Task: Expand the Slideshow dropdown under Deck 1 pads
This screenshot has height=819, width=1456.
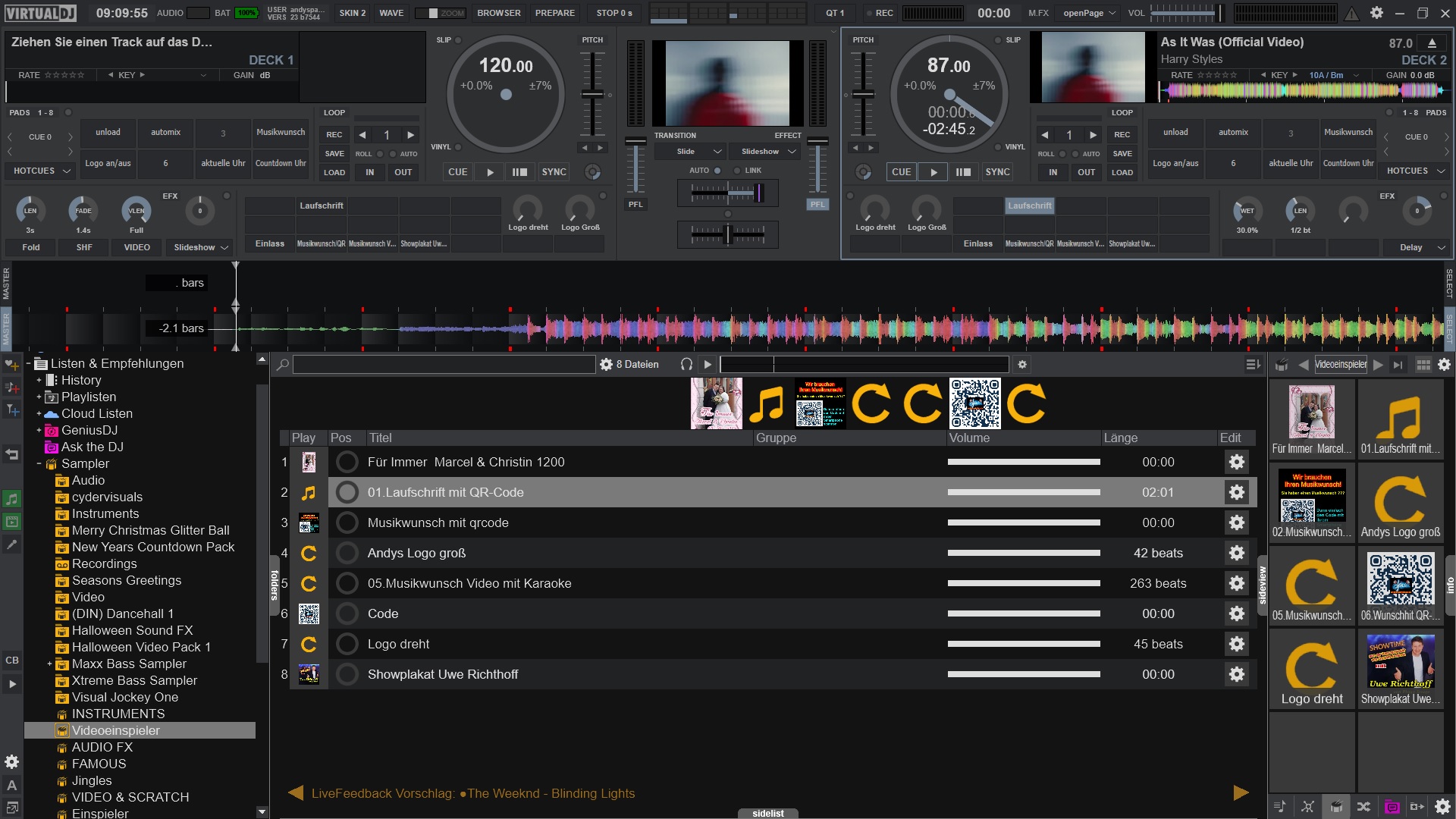Action: 199,247
